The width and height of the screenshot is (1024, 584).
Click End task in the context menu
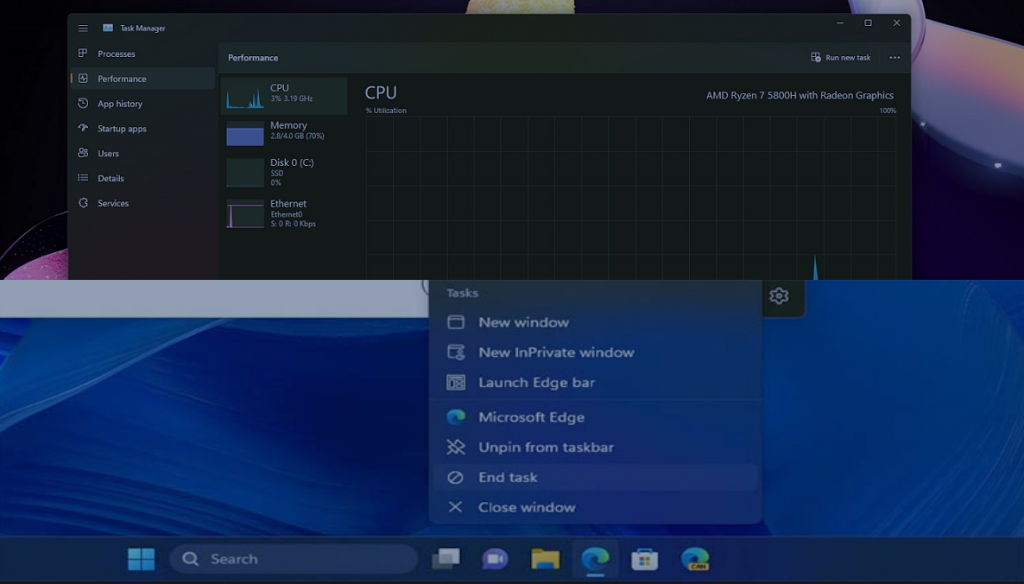pyautogui.click(x=508, y=478)
